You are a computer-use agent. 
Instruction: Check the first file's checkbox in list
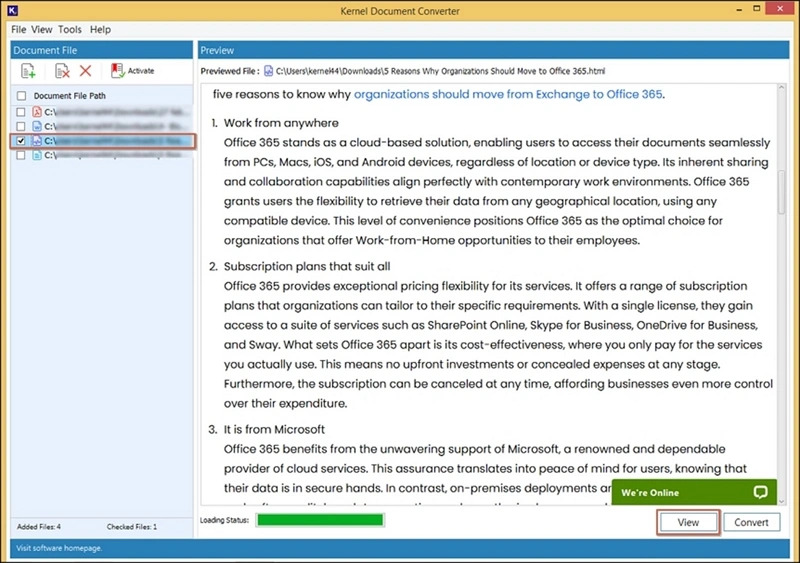(22, 112)
